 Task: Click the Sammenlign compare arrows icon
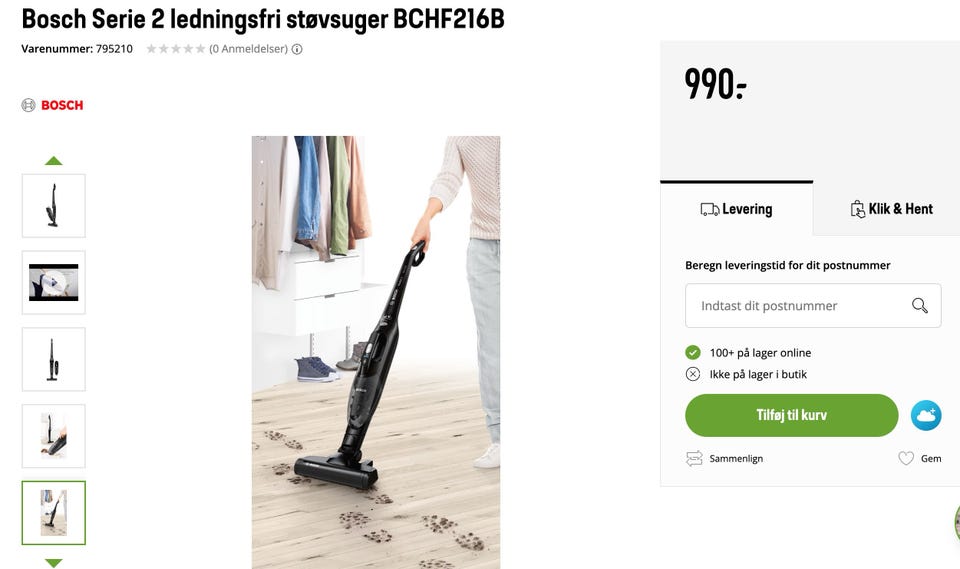694,458
